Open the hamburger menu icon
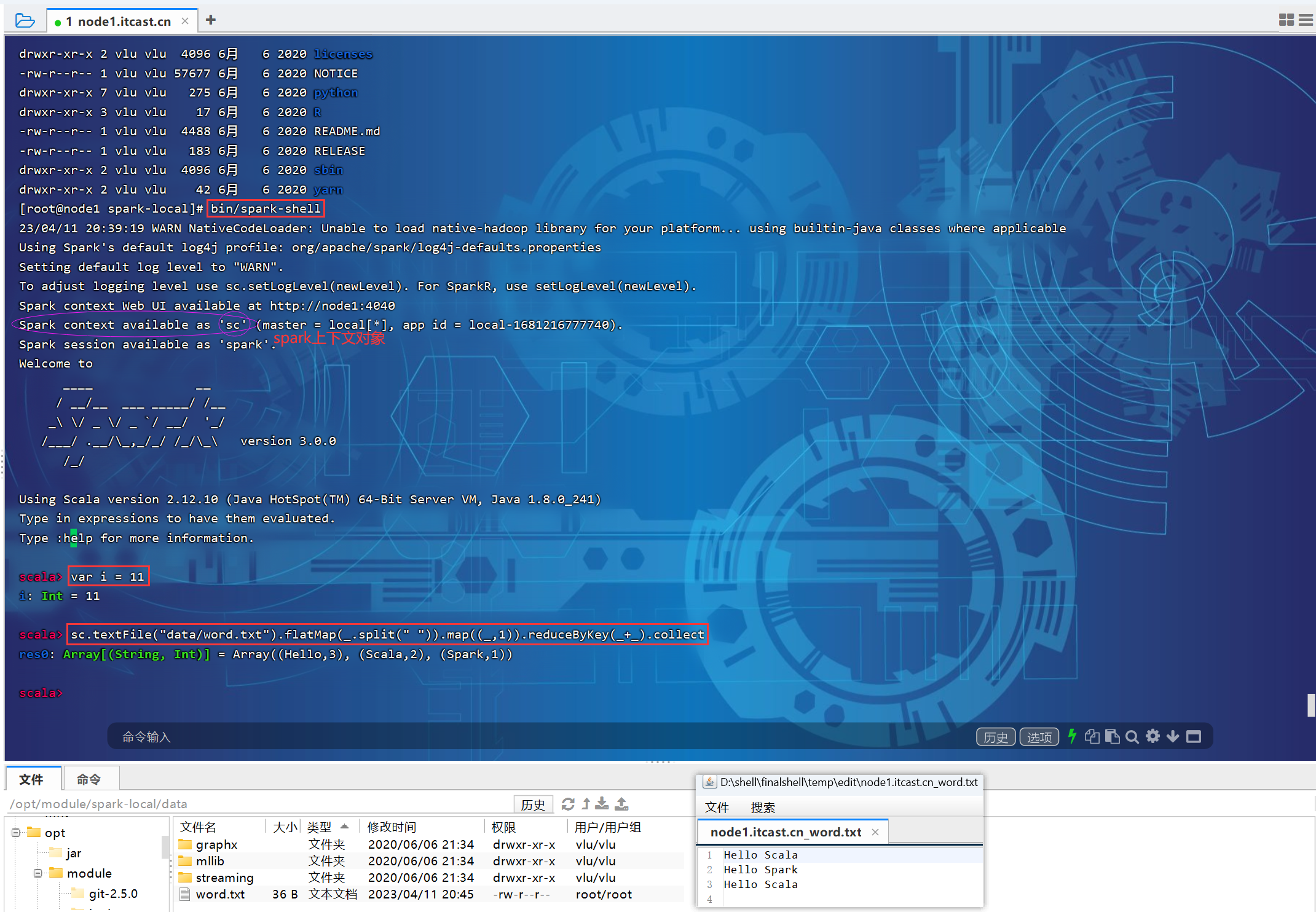 click(x=1306, y=20)
